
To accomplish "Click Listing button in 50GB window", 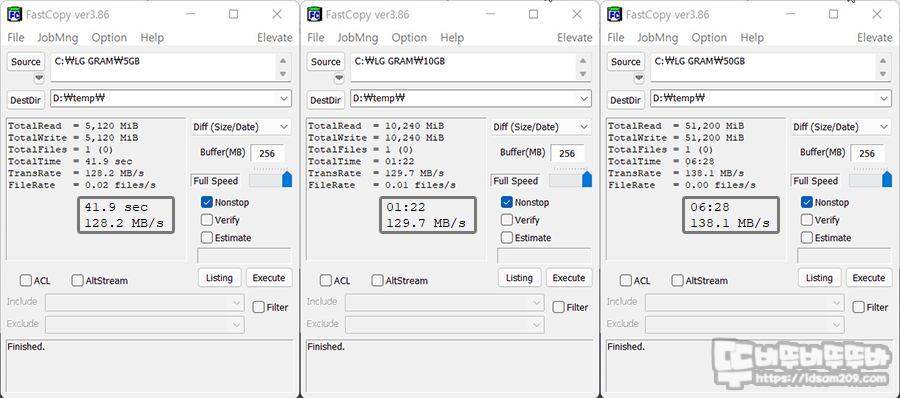I will (819, 278).
